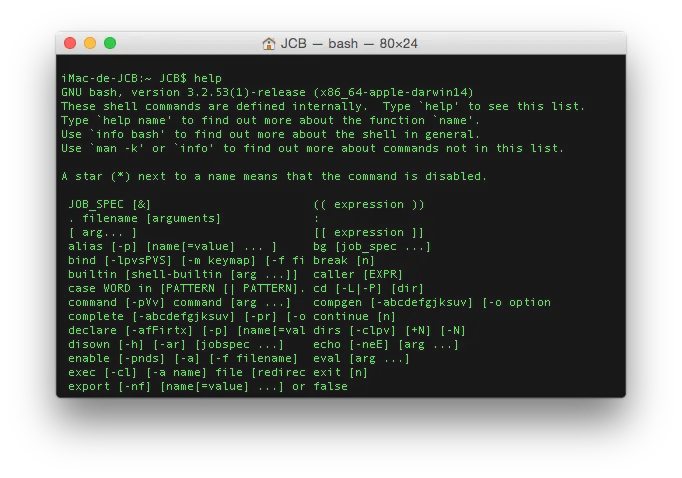Click the 'bg [job_spec ...]' entry
Screen dimensions: 682x478
pos(372,246)
